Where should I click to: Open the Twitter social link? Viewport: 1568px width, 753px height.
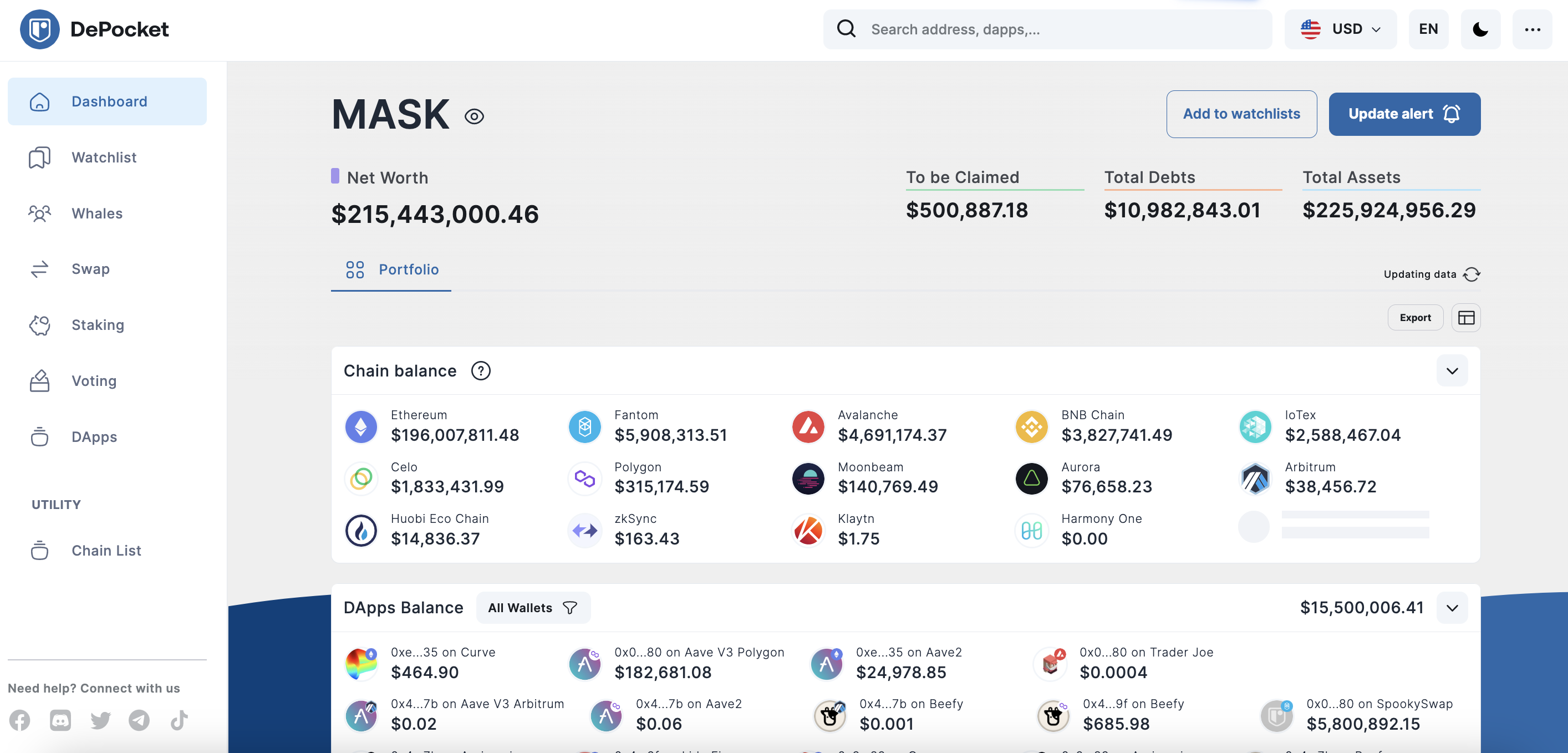(100, 720)
